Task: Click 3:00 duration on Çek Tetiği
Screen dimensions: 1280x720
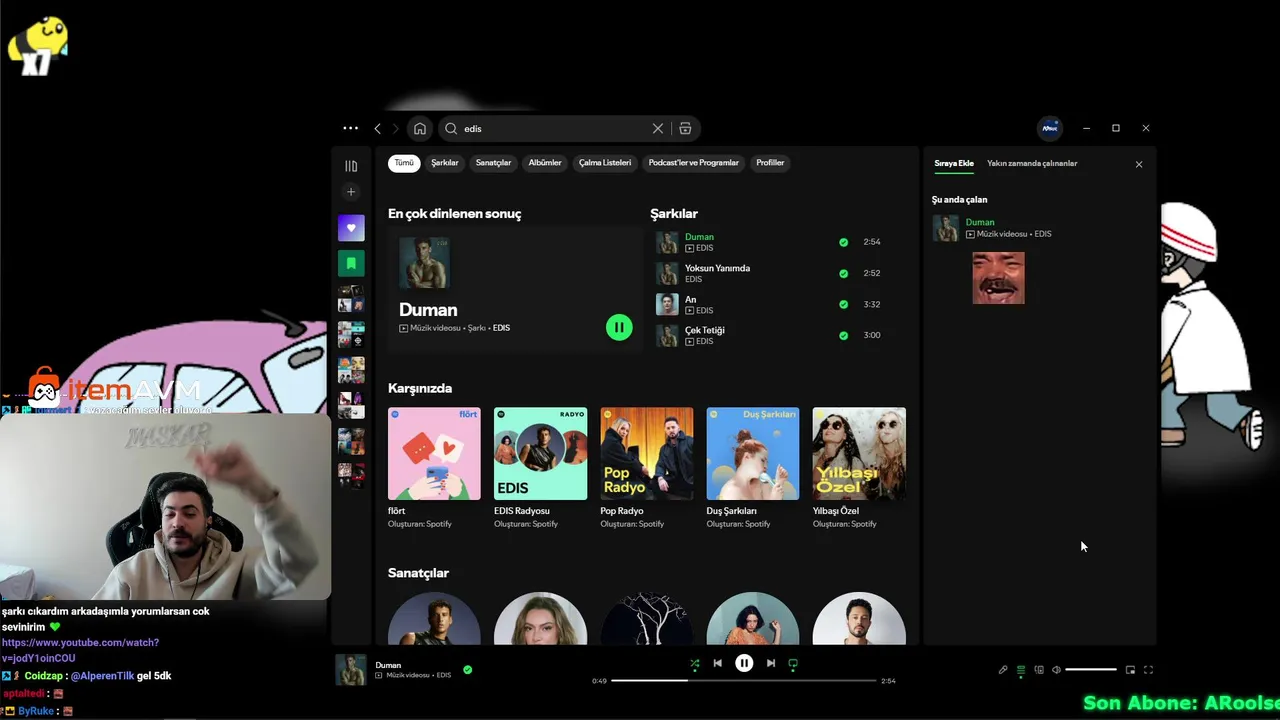Action: pyautogui.click(x=872, y=335)
